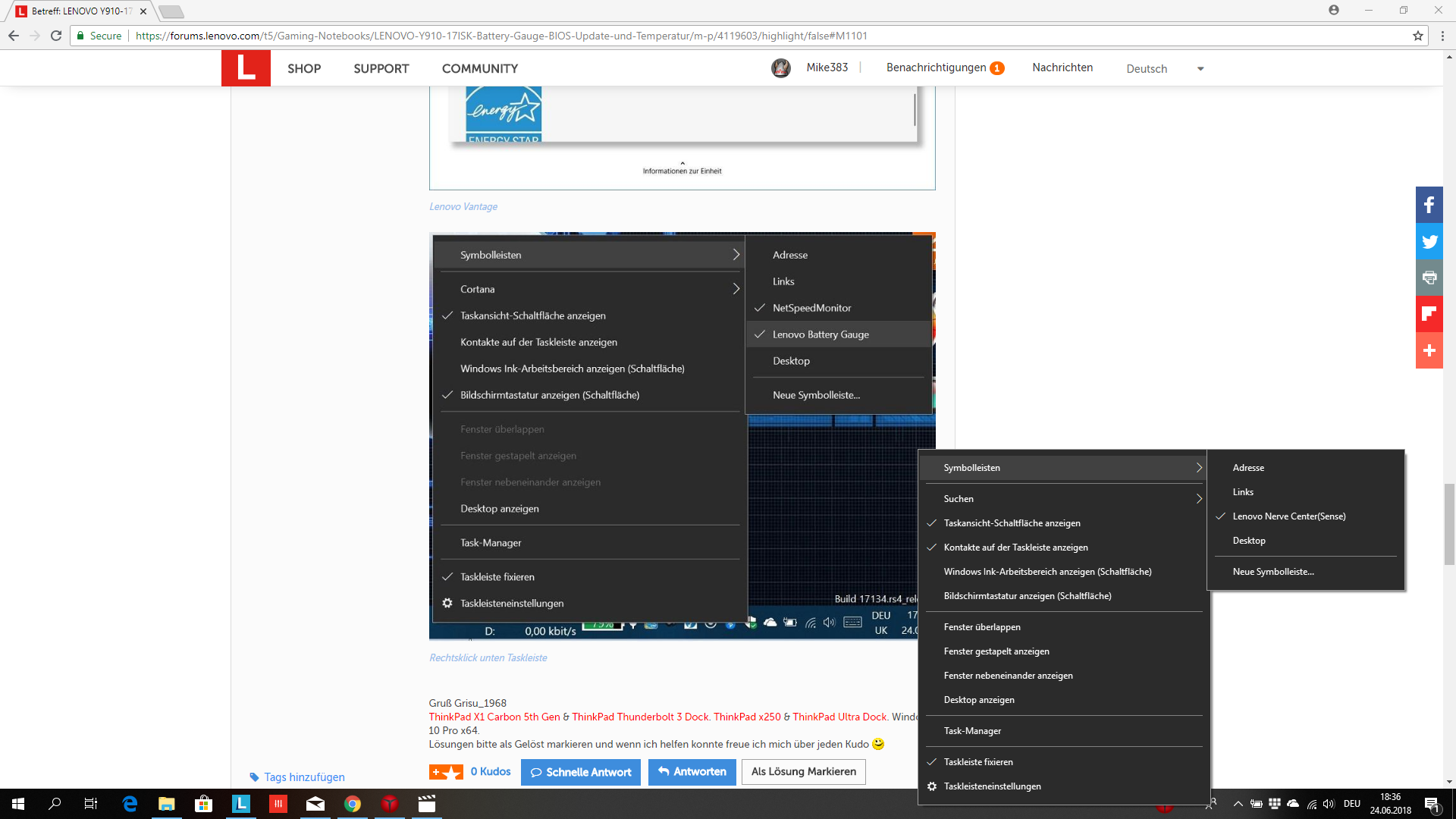Share the post on Facebook

(x=1429, y=205)
